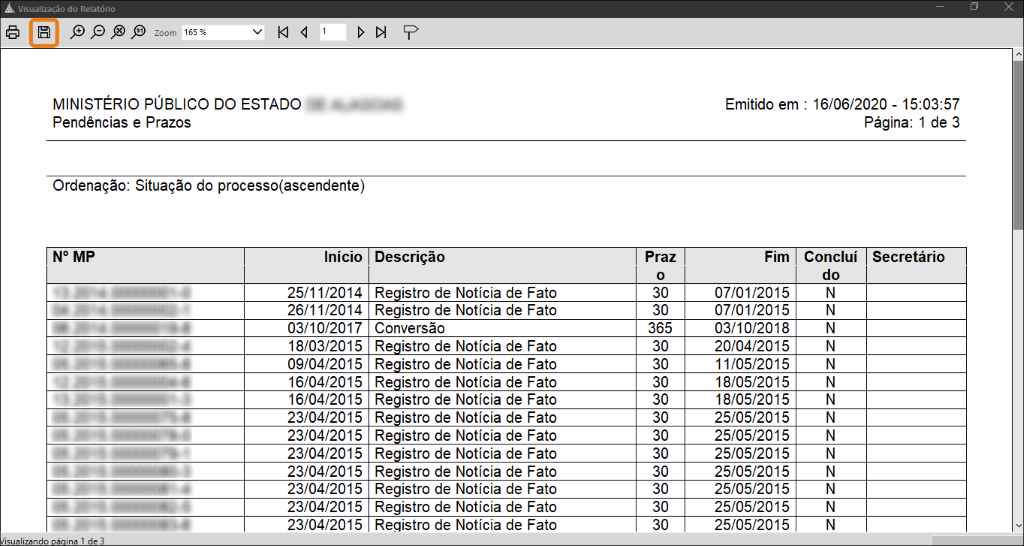The image size is (1024, 546).
Task: Select the start date '26/11/2014'
Action: [325, 310]
